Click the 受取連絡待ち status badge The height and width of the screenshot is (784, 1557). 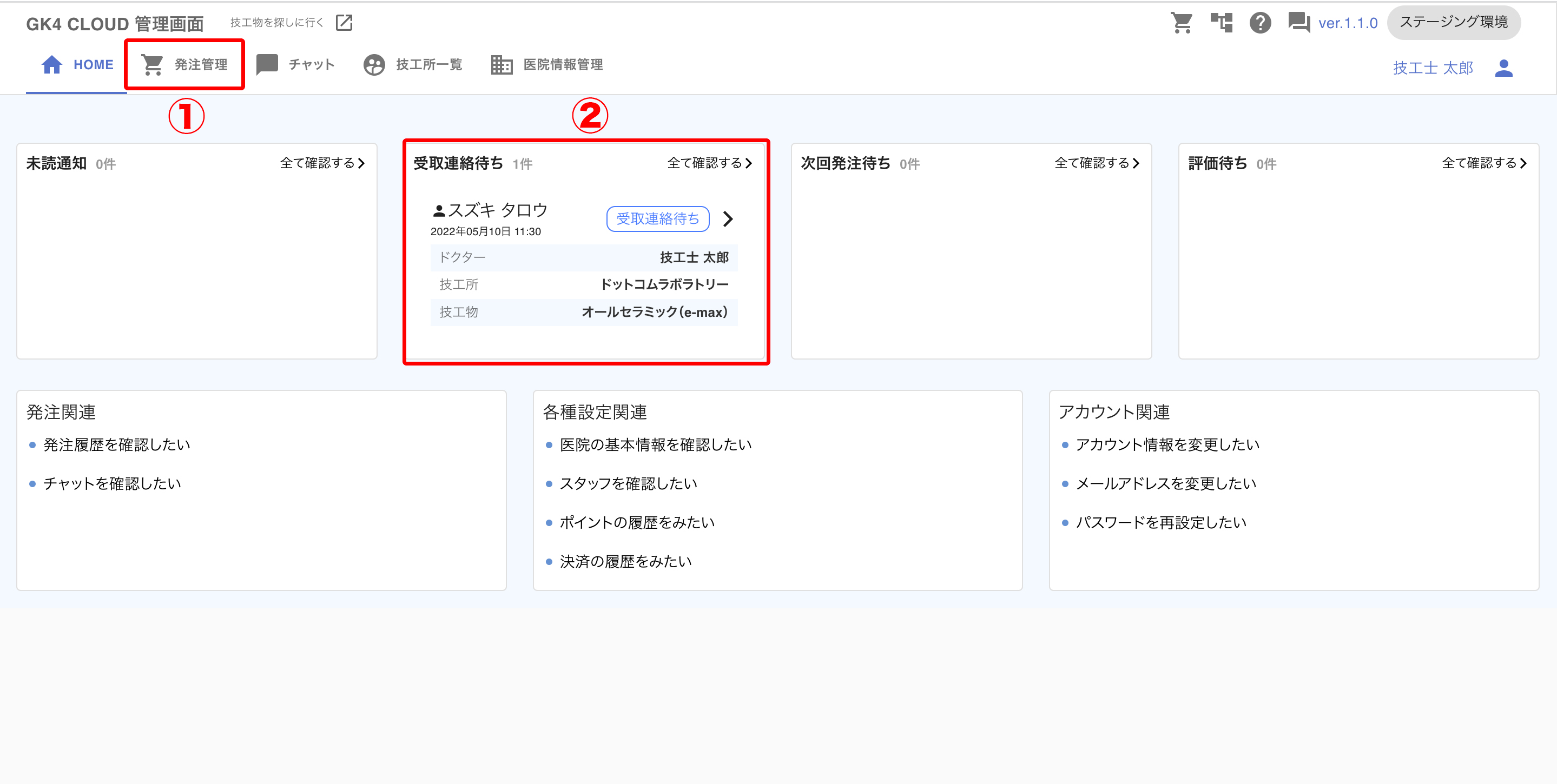click(x=658, y=218)
